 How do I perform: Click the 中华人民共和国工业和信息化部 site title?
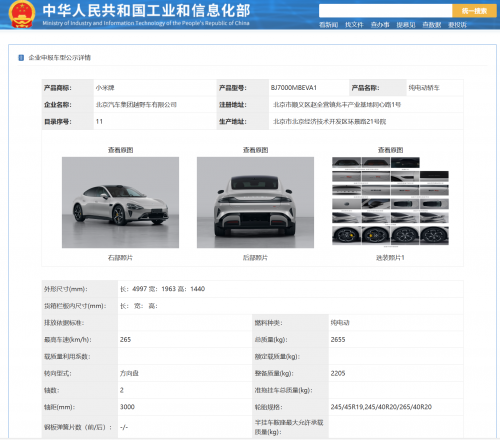146,11
